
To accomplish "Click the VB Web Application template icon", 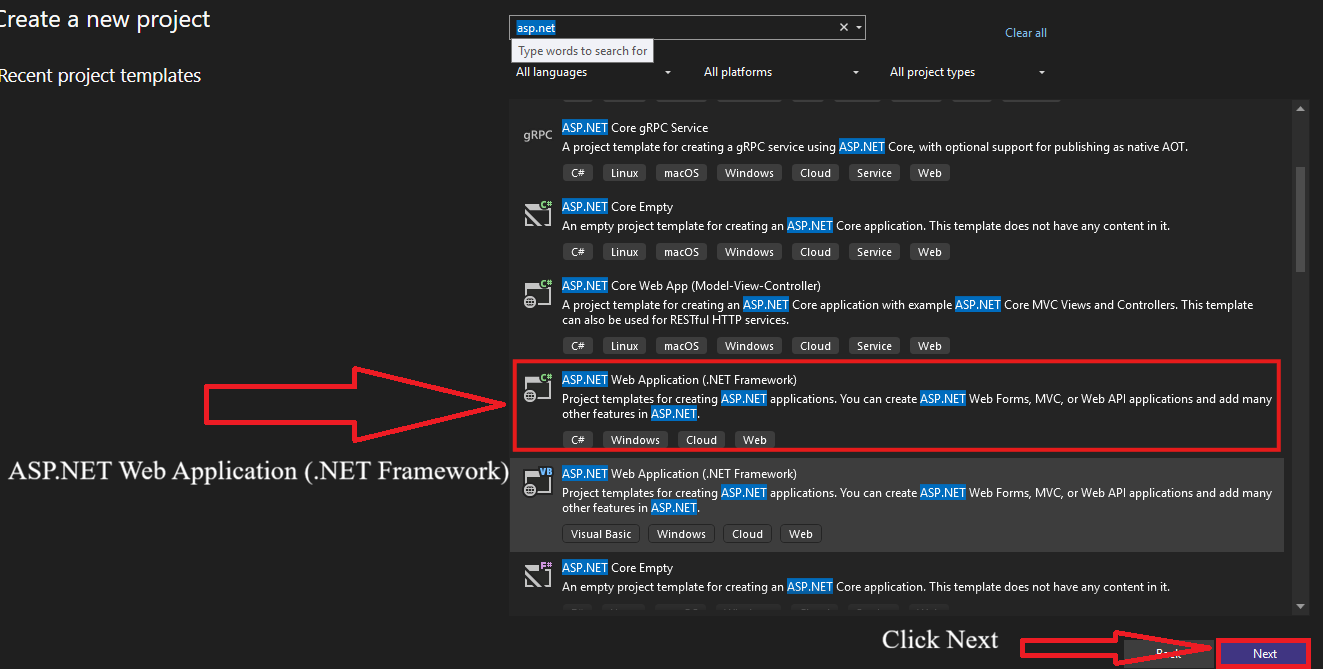I will coord(538,481).
